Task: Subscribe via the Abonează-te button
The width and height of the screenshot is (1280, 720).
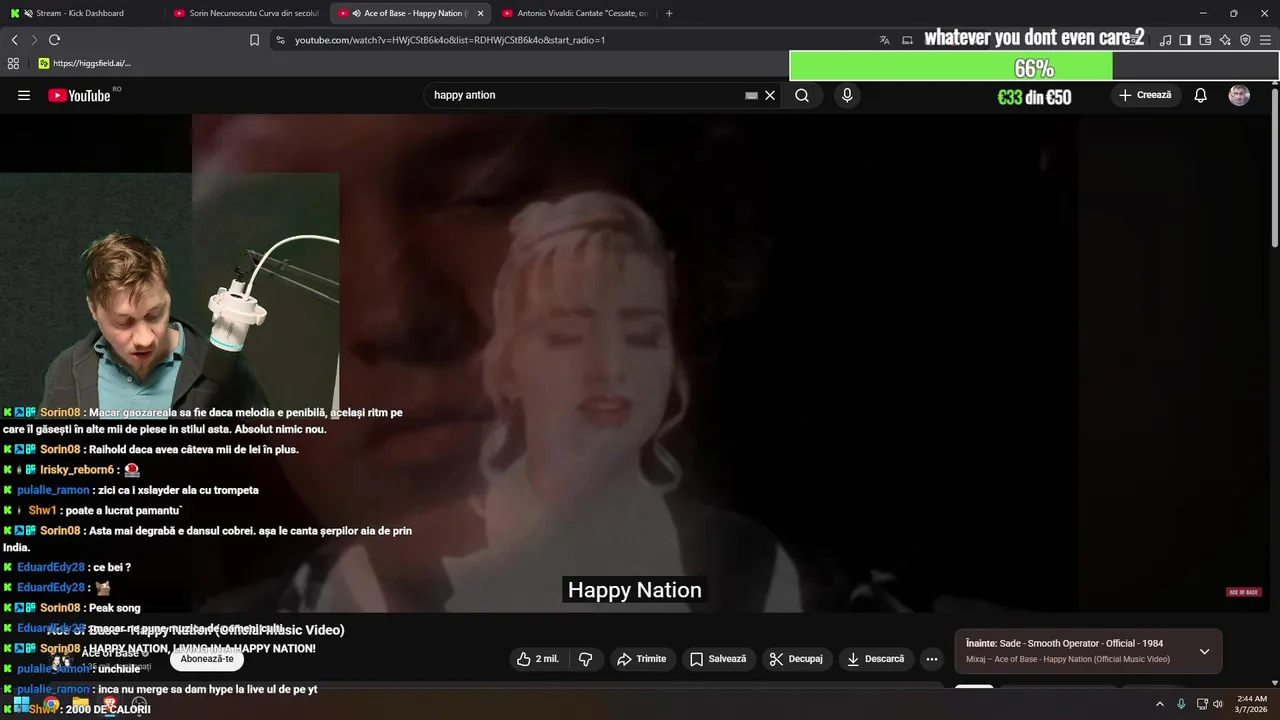Action: pyautogui.click(x=207, y=659)
